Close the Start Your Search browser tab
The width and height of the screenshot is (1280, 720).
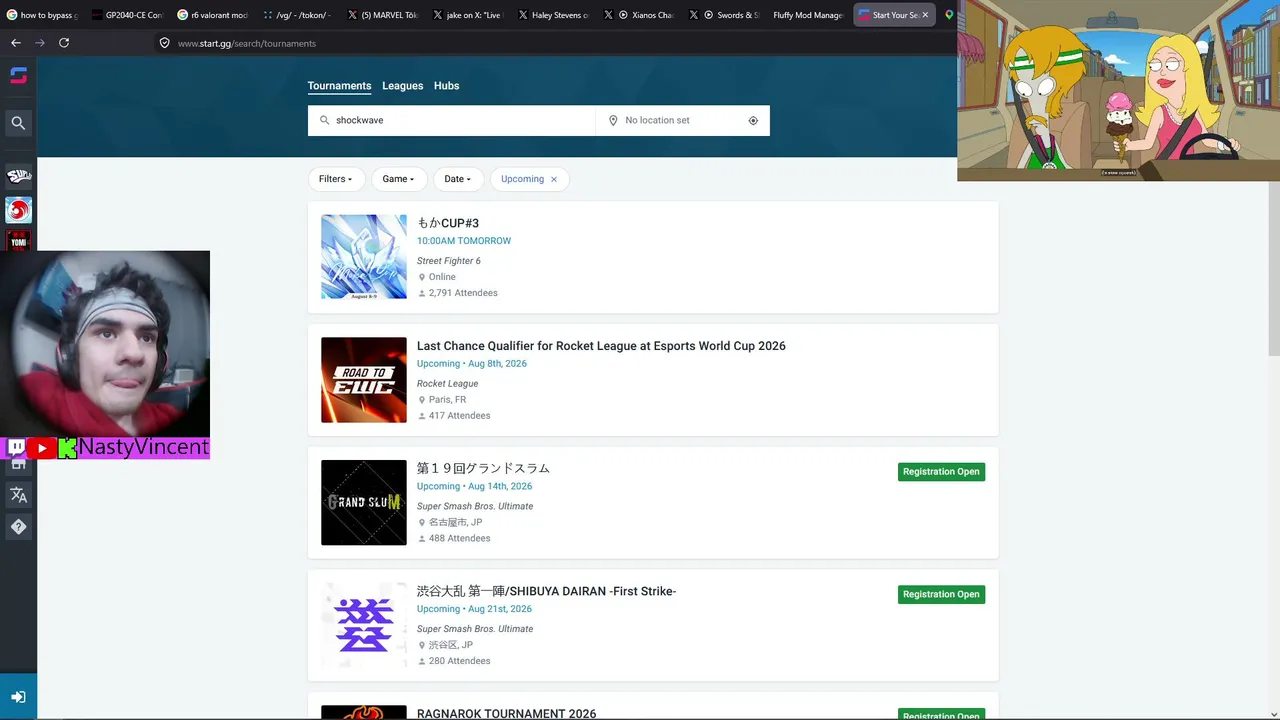pos(925,15)
